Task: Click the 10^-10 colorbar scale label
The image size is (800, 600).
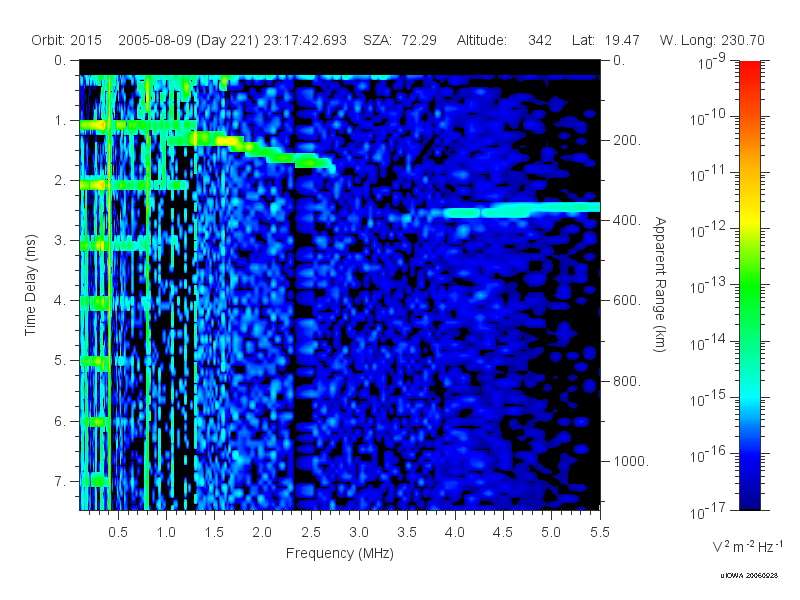Action: [708, 117]
